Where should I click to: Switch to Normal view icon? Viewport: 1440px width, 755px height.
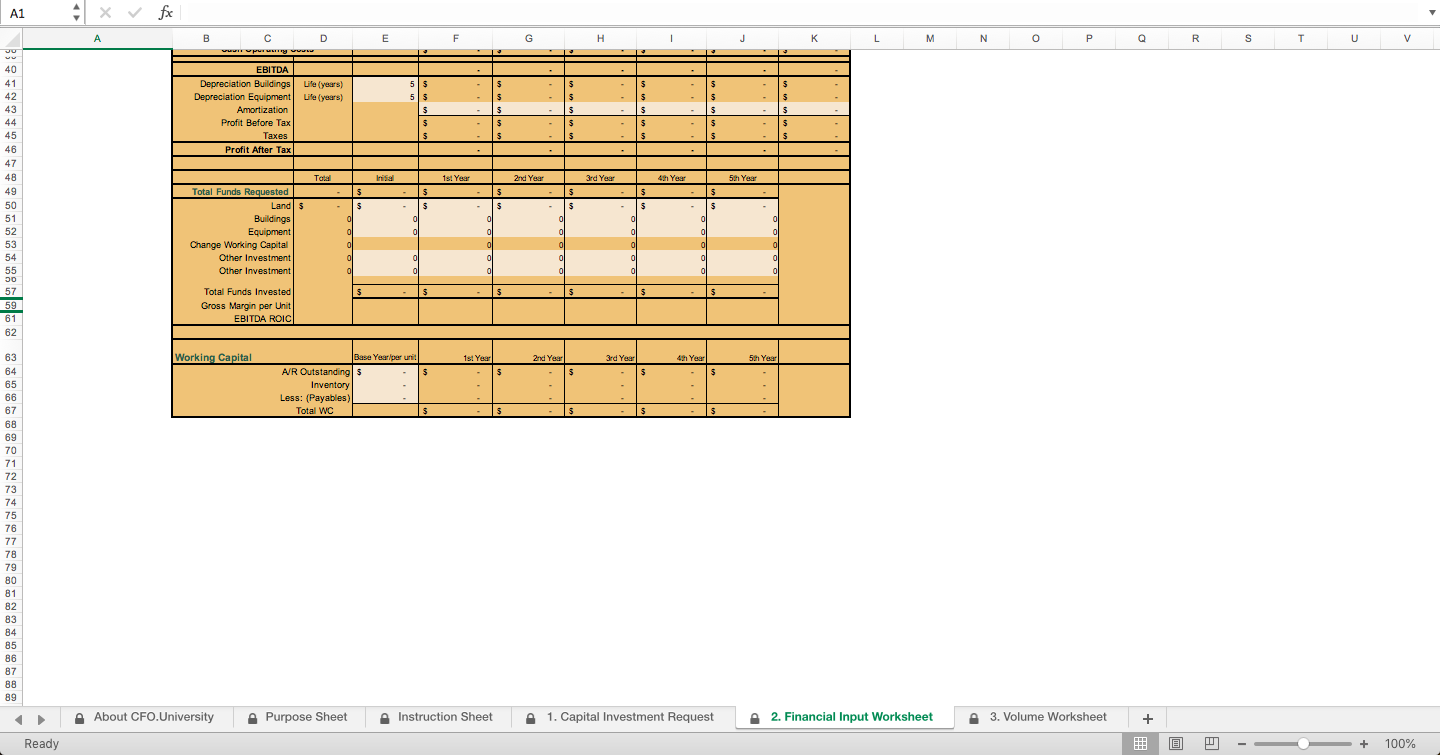[x=1139, y=743]
